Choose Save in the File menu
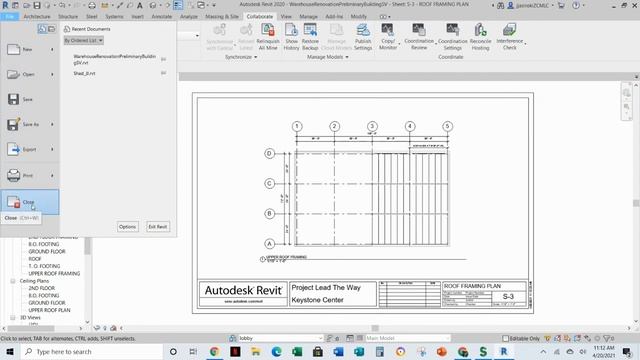 click(x=29, y=99)
